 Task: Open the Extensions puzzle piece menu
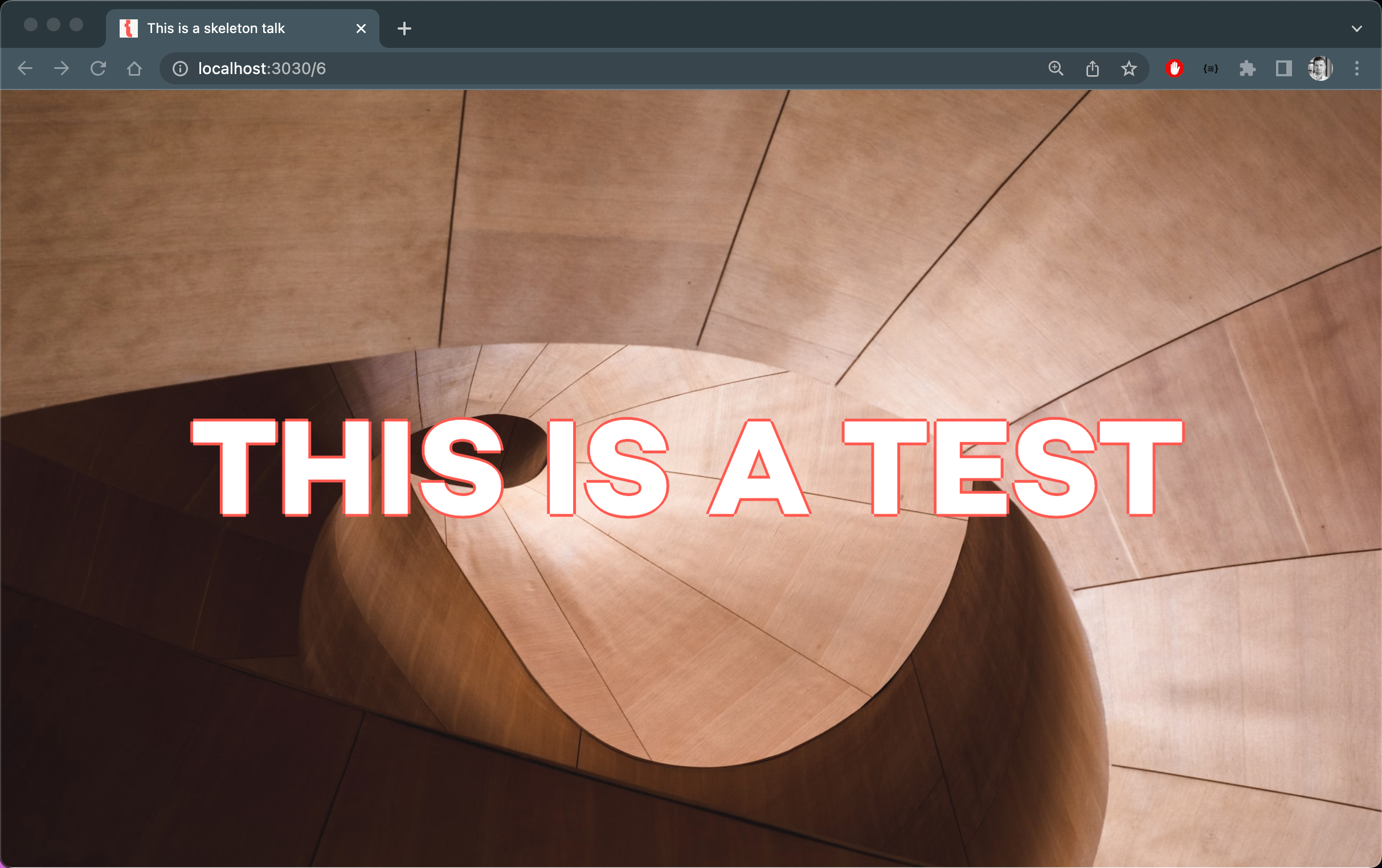(x=1247, y=69)
